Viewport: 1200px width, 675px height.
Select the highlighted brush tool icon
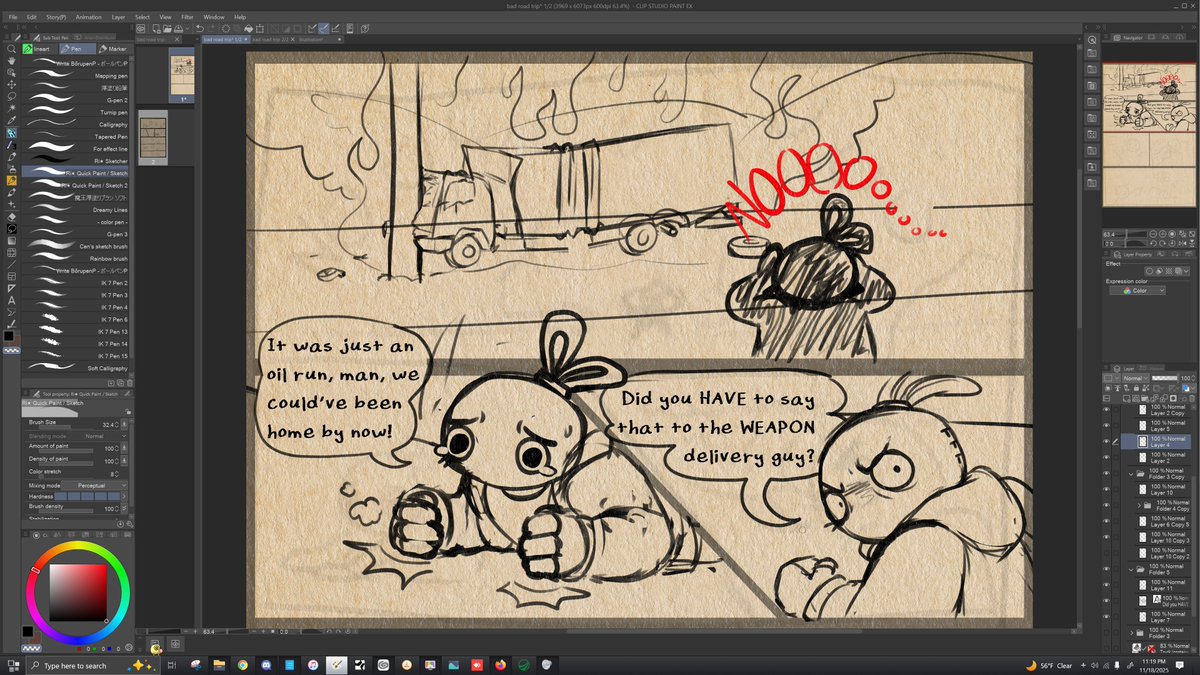(11, 180)
